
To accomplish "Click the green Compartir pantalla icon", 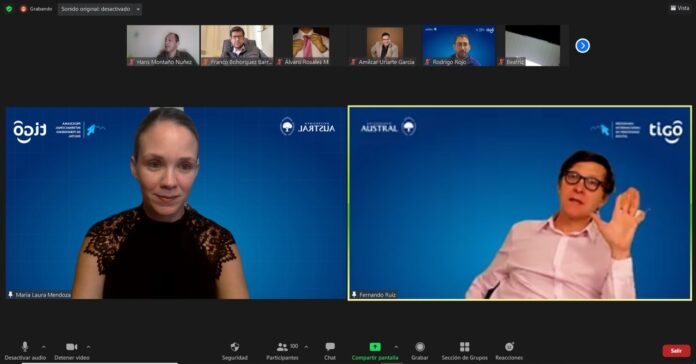I will pos(375,347).
